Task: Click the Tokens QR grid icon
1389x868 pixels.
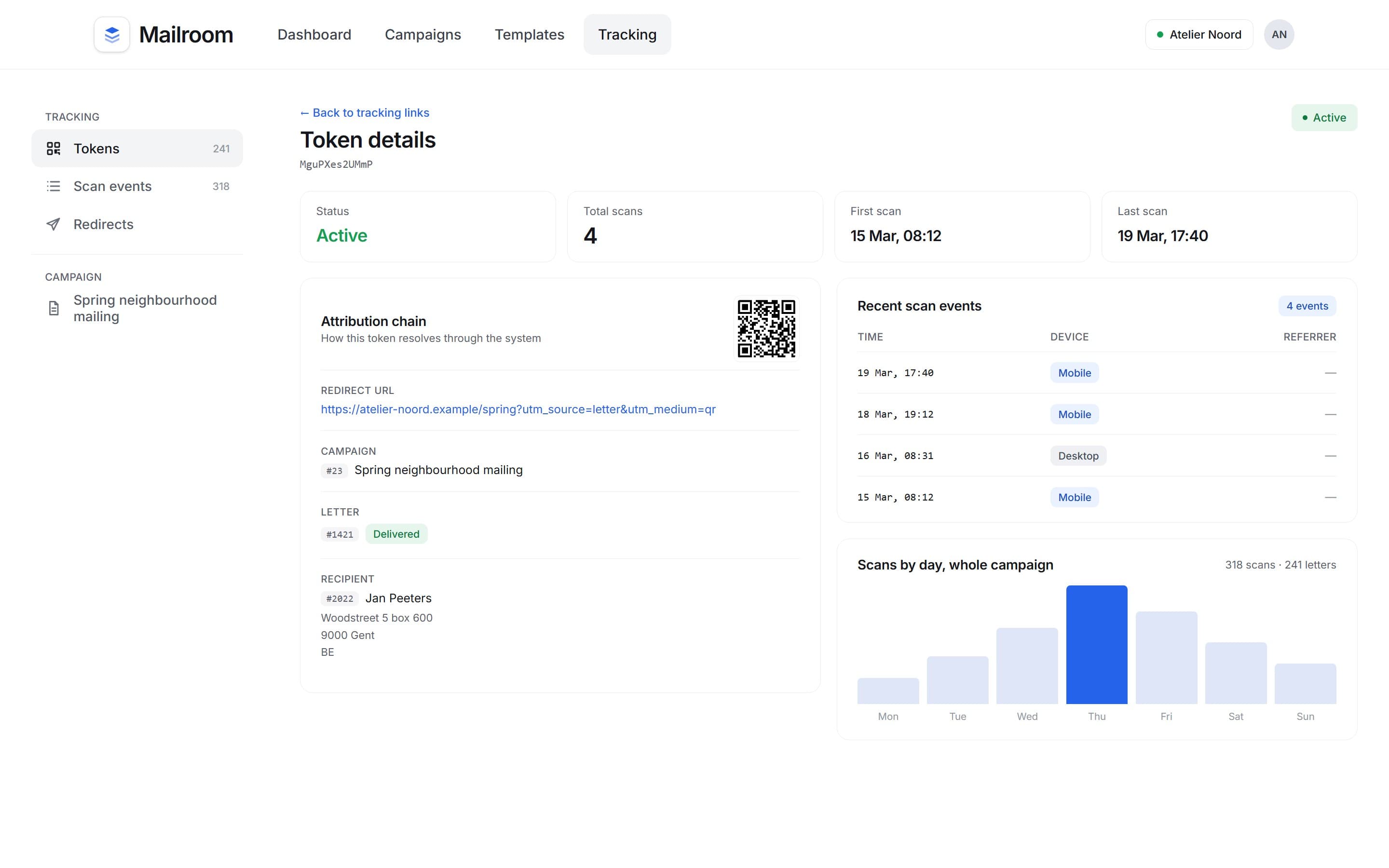Action: tap(54, 149)
